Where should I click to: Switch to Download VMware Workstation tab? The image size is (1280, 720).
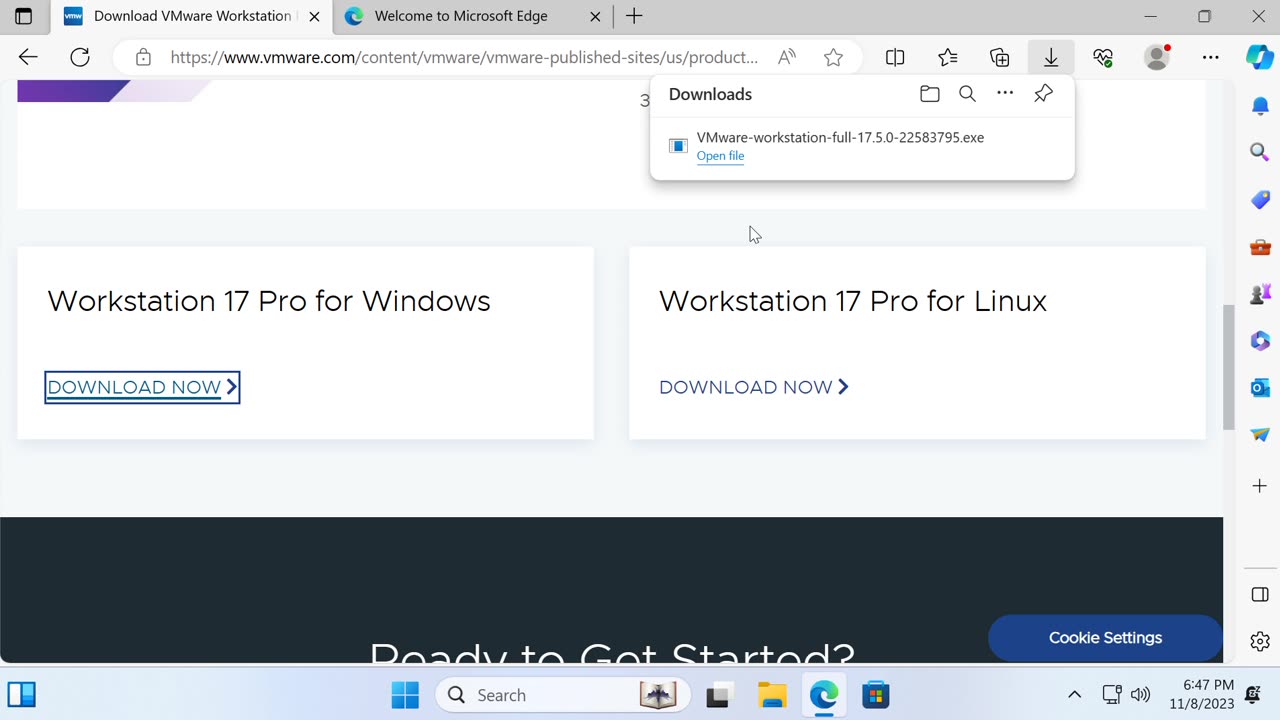192,16
